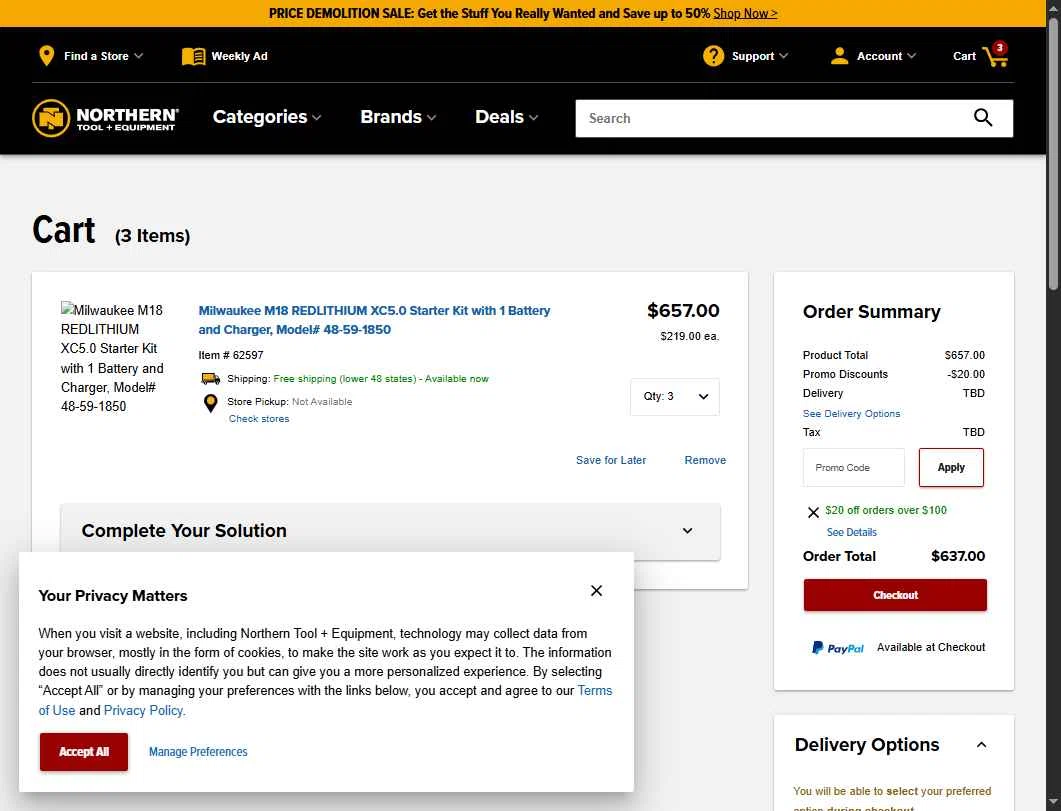Viewport: 1061px width, 811px height.
Task: Click the Cart text in header
Action: tap(964, 56)
